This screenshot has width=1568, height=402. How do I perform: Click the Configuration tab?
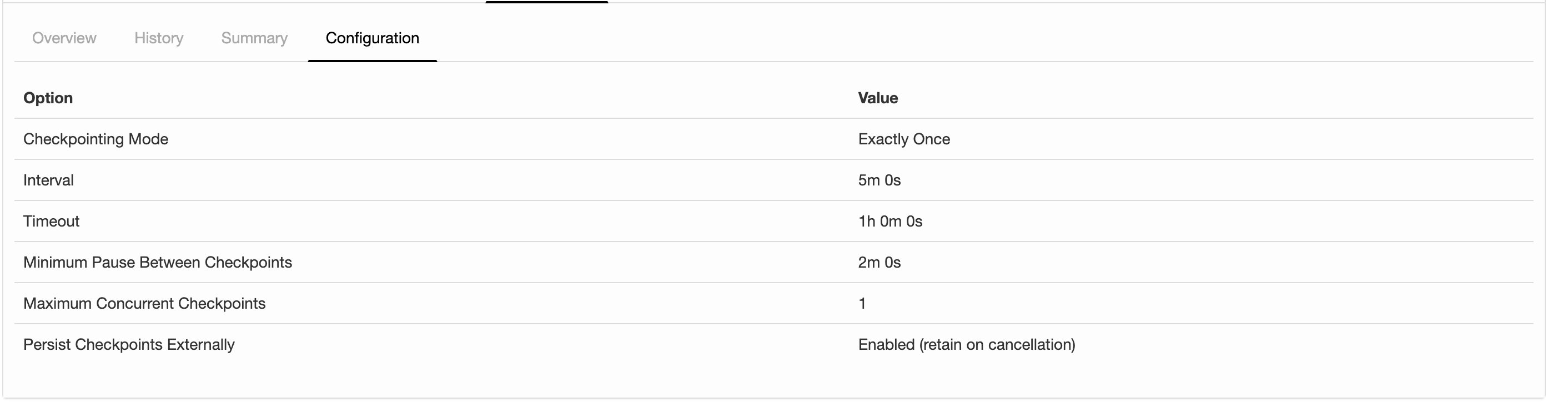pyautogui.click(x=372, y=38)
